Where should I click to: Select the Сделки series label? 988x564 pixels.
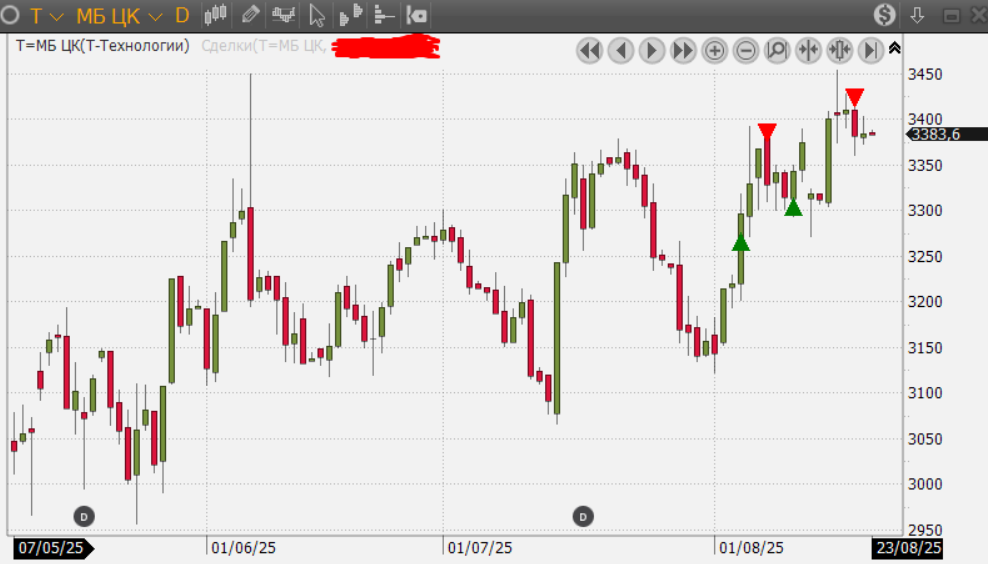point(263,45)
